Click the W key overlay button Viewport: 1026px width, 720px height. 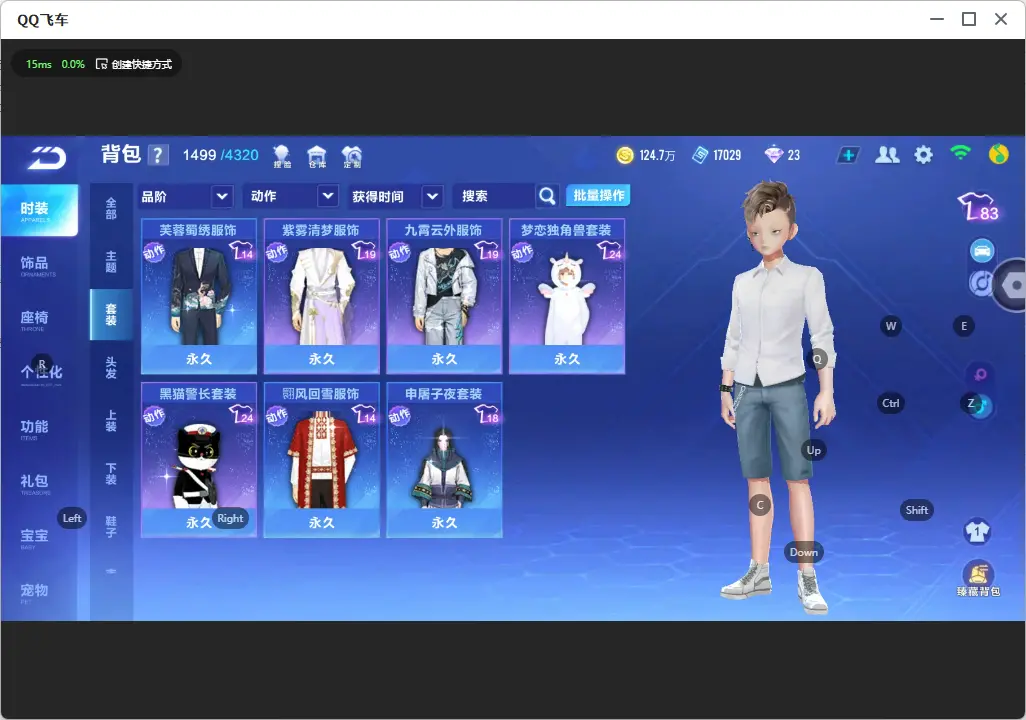pyautogui.click(x=891, y=326)
